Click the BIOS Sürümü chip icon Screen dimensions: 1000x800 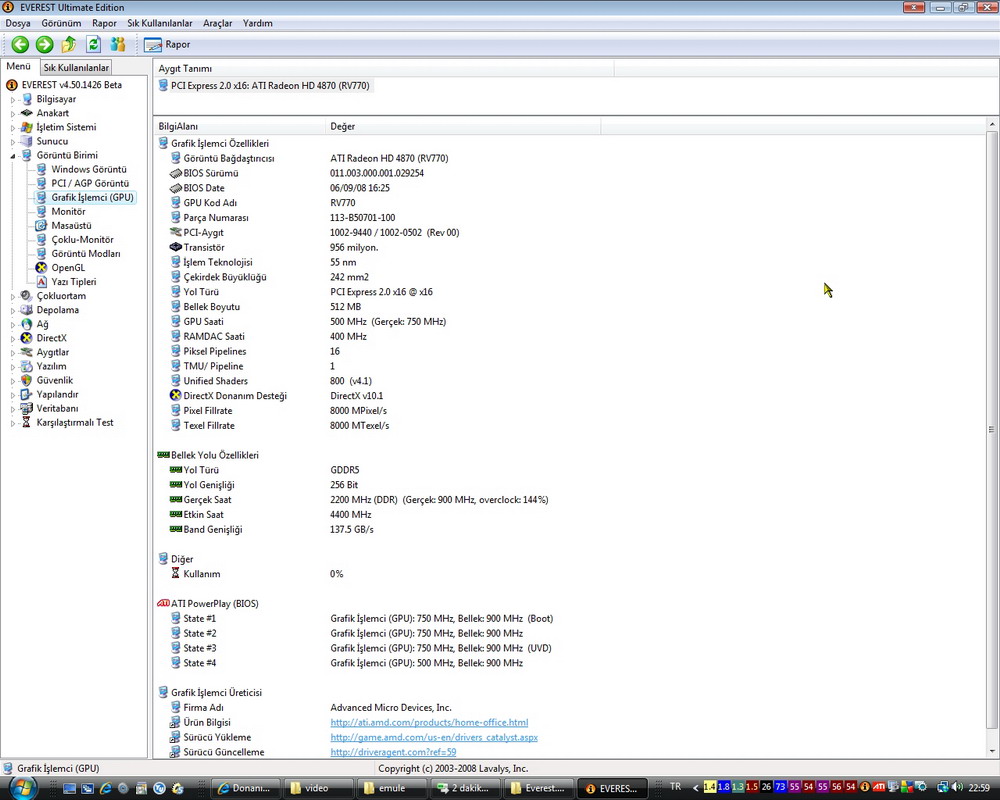(176, 174)
